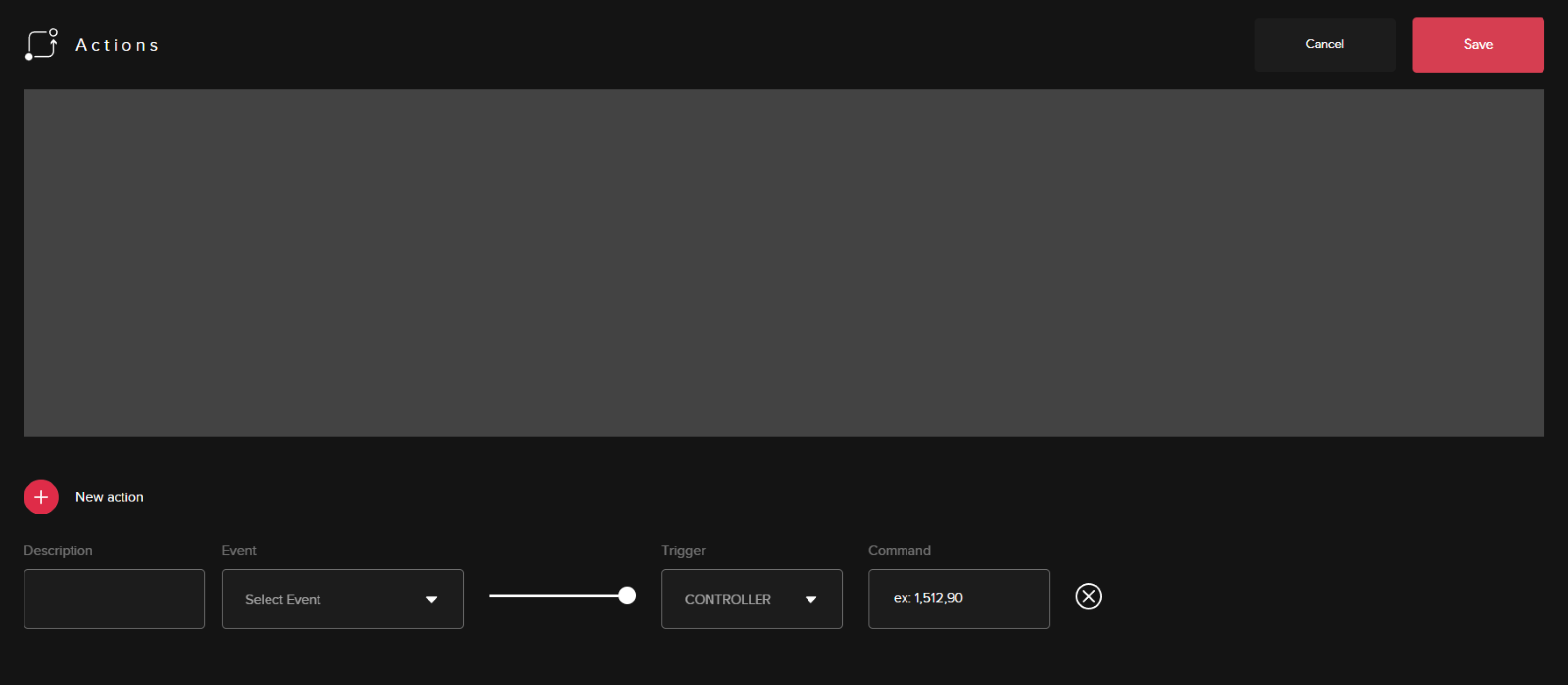Click the New action text label
The image size is (1568, 685).
[110, 497]
